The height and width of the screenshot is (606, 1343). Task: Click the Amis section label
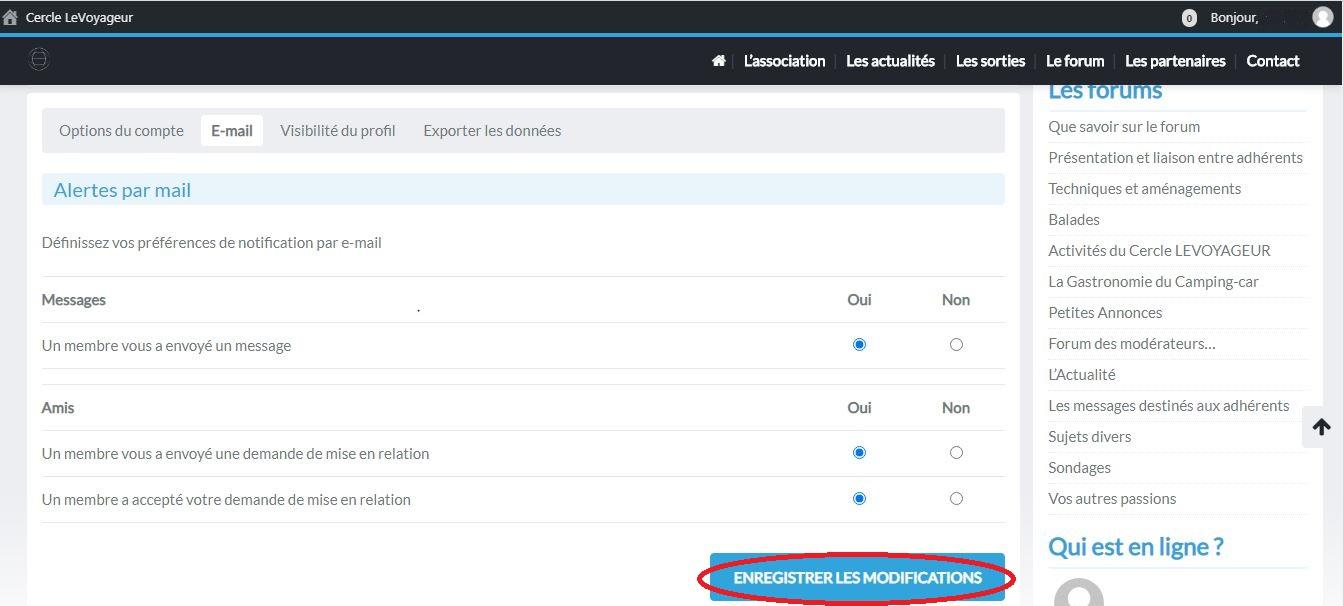58,408
